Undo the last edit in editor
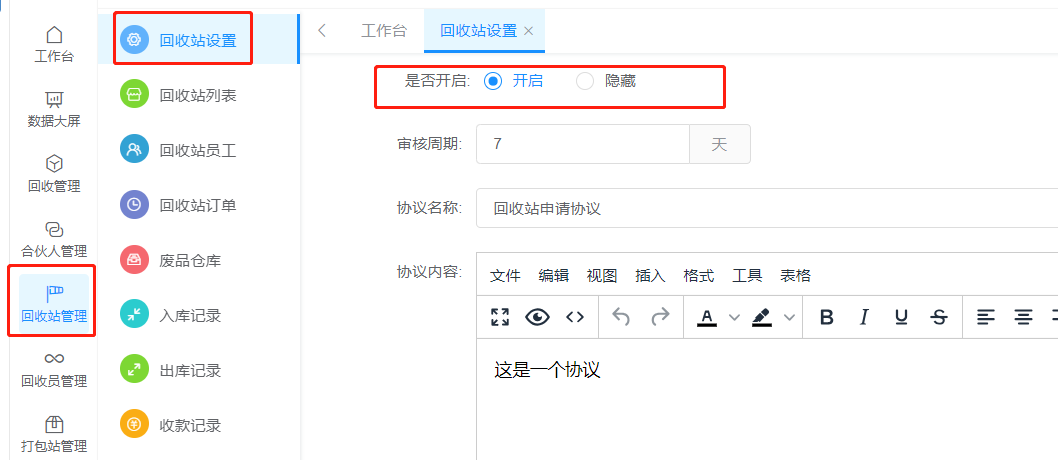1058x460 pixels. (621, 317)
